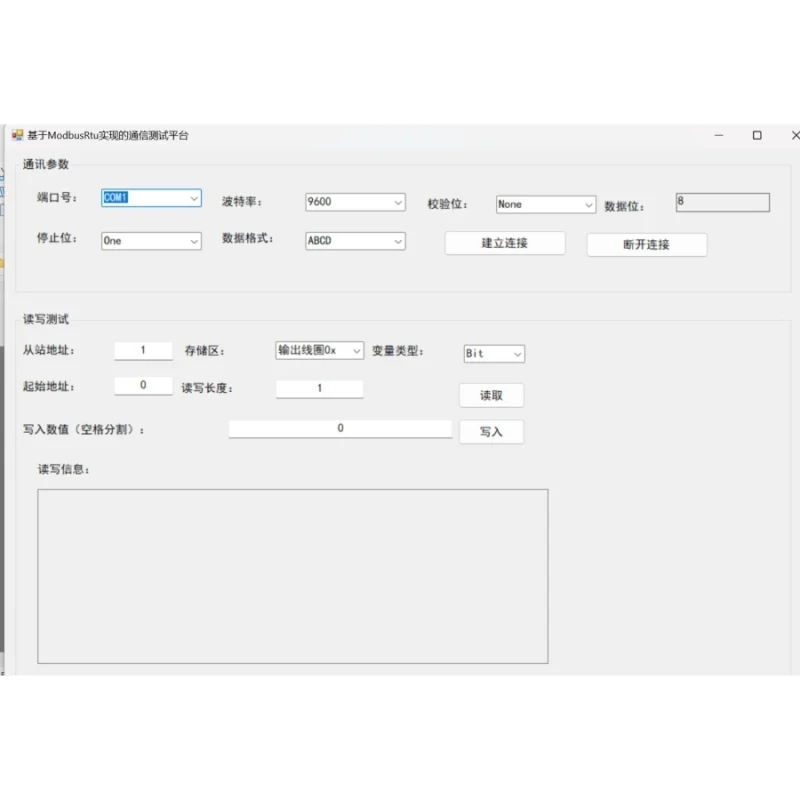Select the 读写长度 length input field
Screen dimensions: 800x800
[x=318, y=388]
